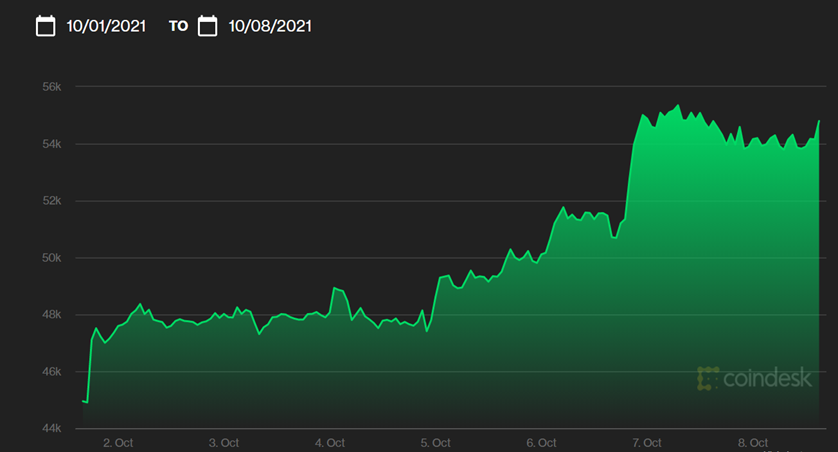Click the coindesk logo bracket icon
Image resolution: width=838 pixels, height=452 pixels.
point(709,378)
